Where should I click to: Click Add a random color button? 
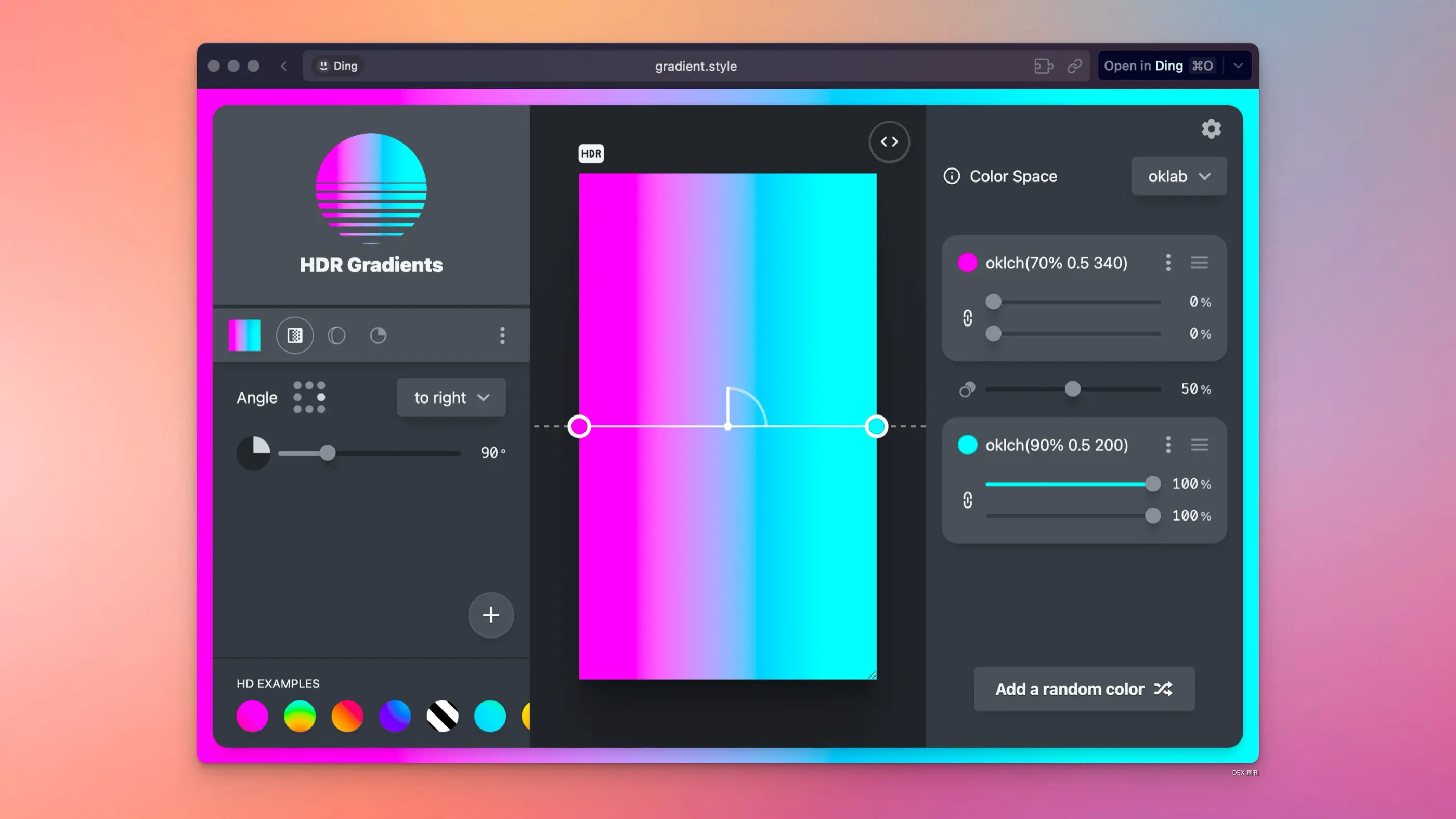tap(1084, 689)
